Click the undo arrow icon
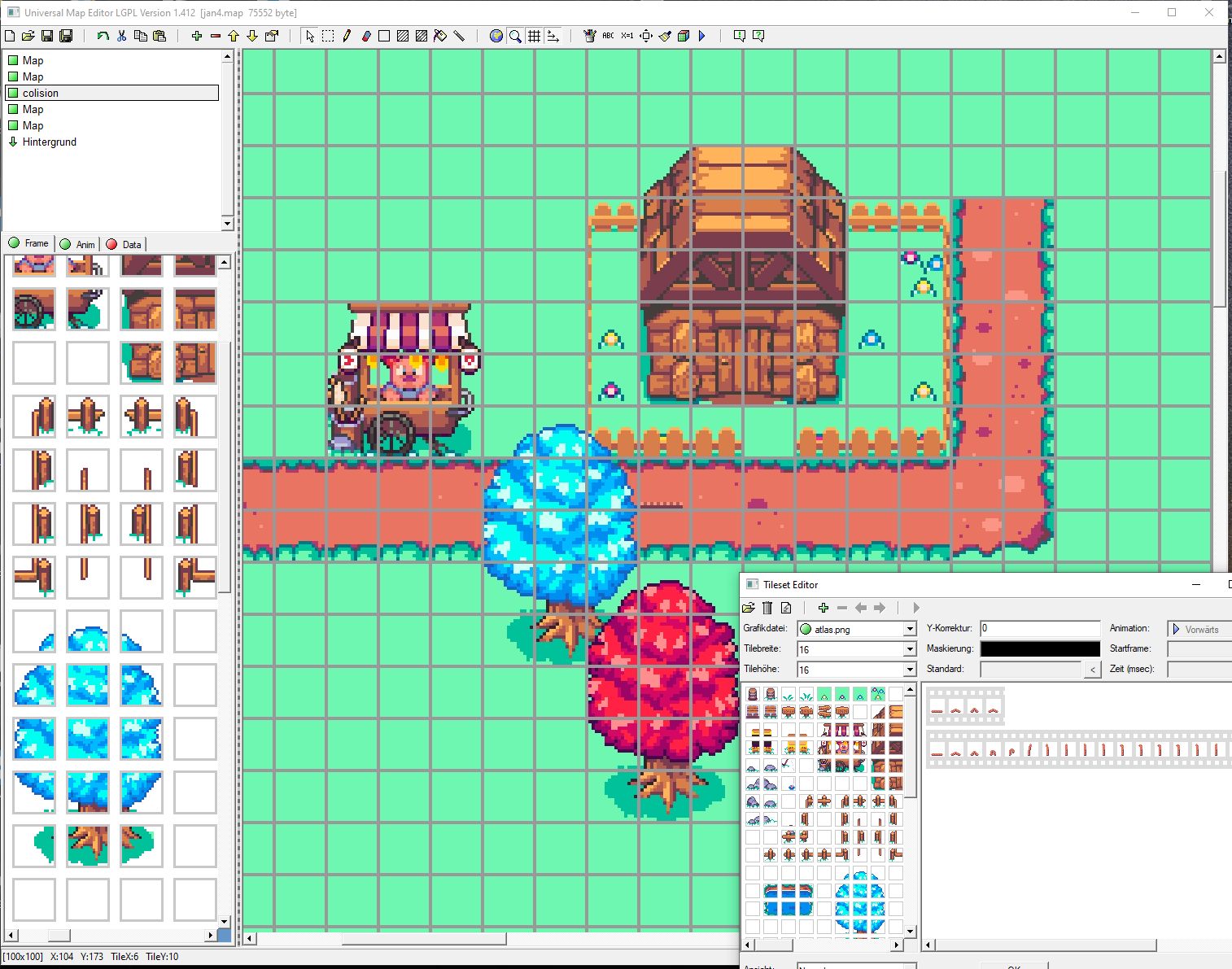Screen dimensions: 1232x969 tap(103, 36)
